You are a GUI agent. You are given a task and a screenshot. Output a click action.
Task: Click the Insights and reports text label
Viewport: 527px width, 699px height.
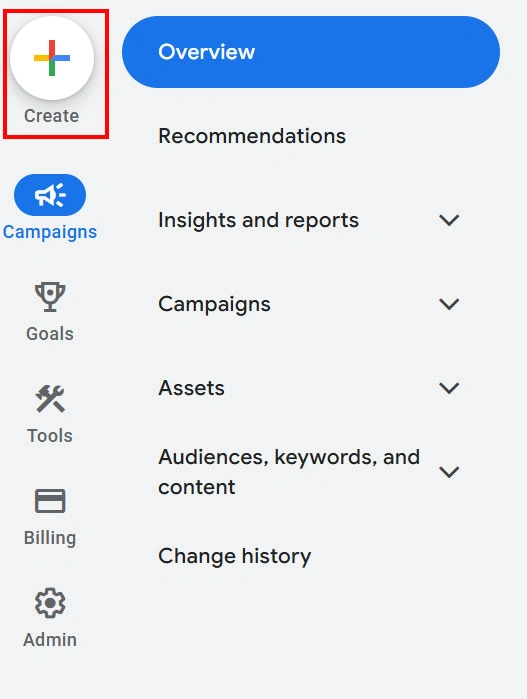coord(259,220)
